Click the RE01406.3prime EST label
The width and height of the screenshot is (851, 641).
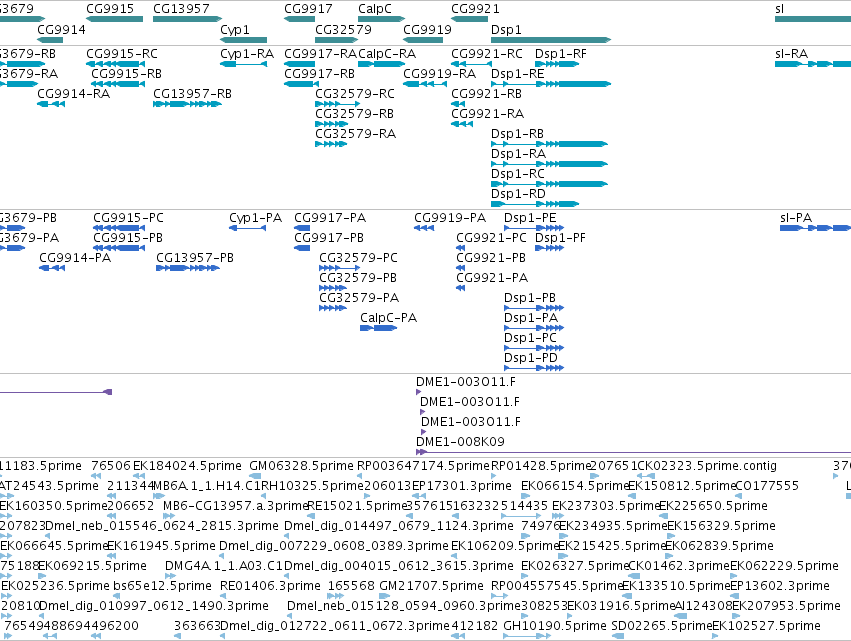point(270,587)
